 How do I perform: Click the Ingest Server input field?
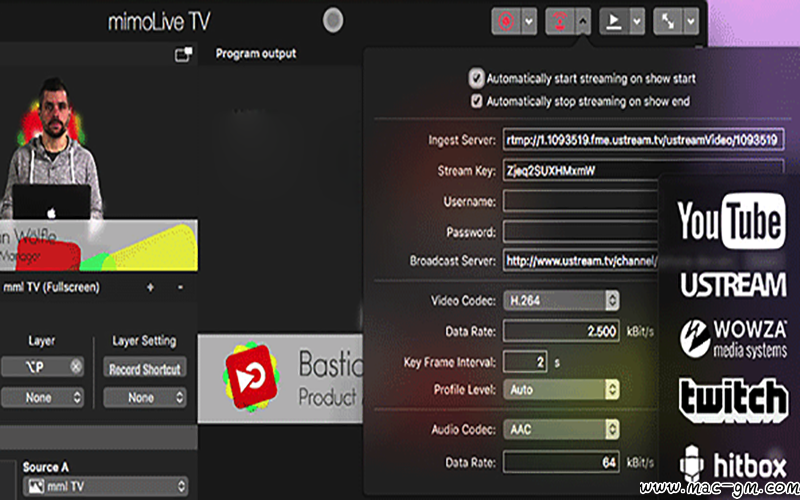point(643,140)
